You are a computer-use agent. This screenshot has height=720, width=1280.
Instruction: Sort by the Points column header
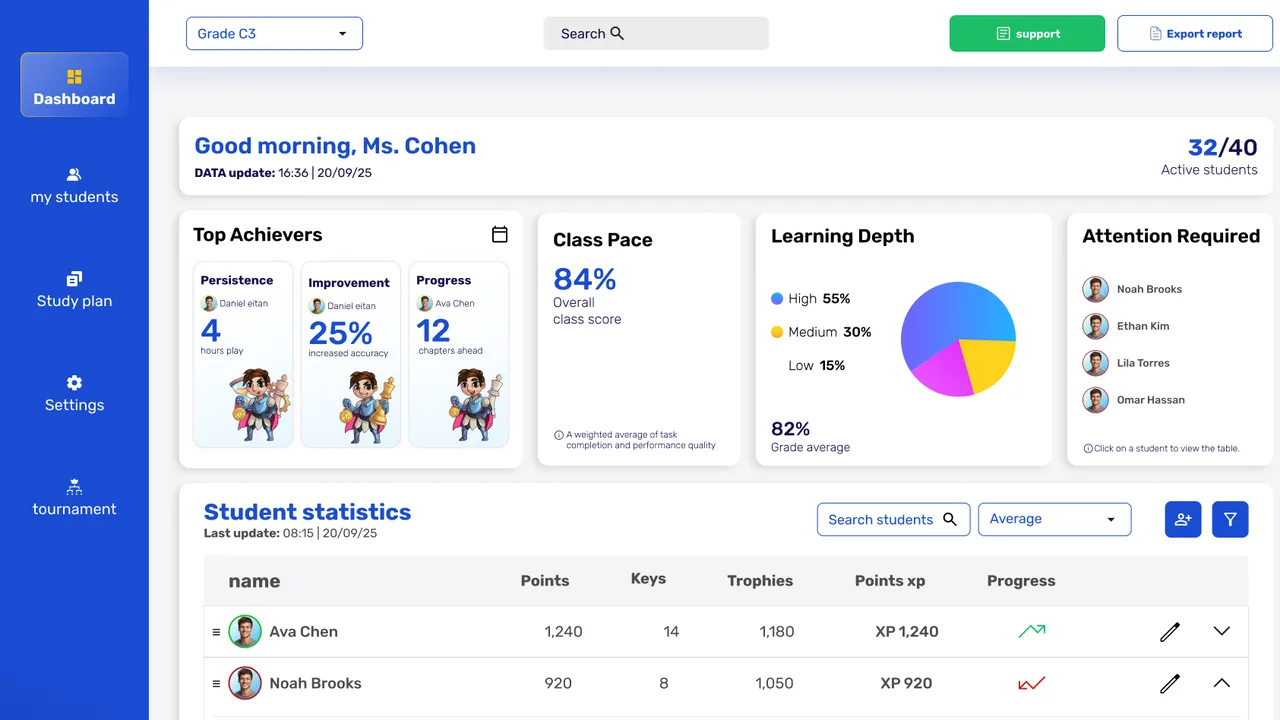[x=545, y=581]
